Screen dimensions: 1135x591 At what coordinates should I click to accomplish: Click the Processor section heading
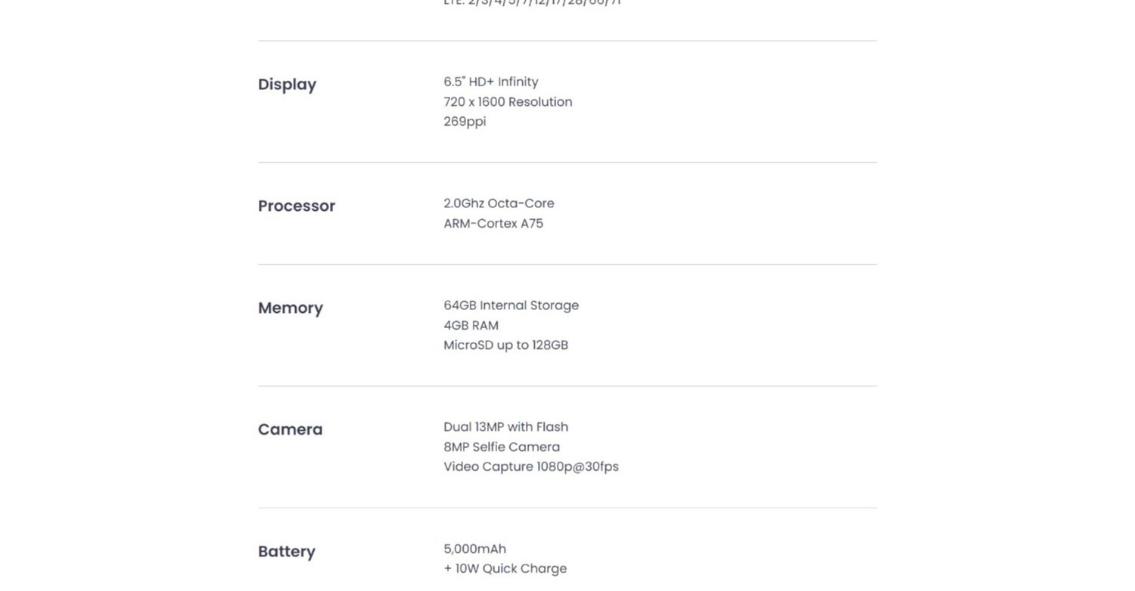296,206
